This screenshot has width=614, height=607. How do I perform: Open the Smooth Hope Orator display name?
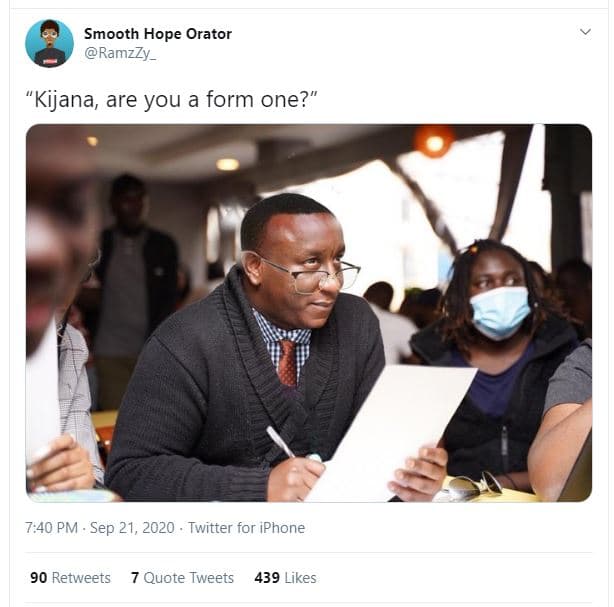coord(158,34)
